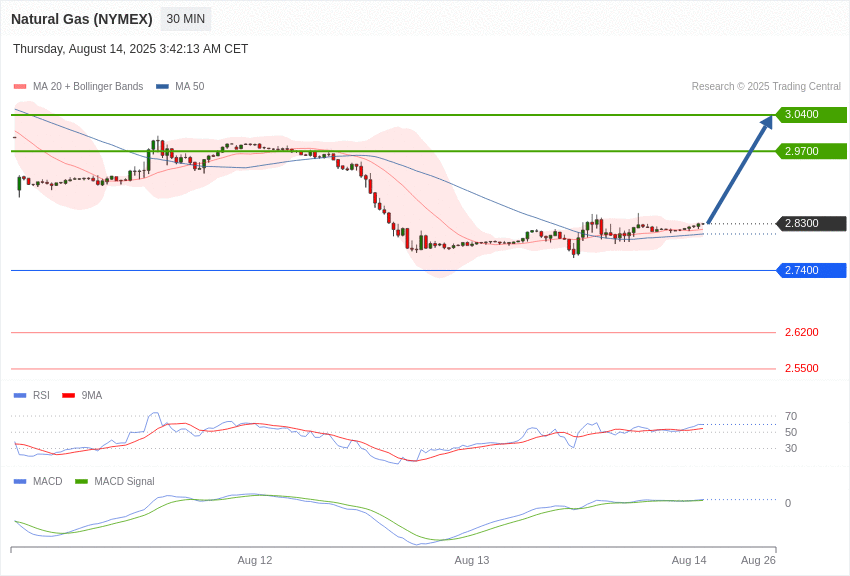Click the 30 MIN timeframe badge
Image resolution: width=850 pixels, height=576 pixels.
pos(185,19)
